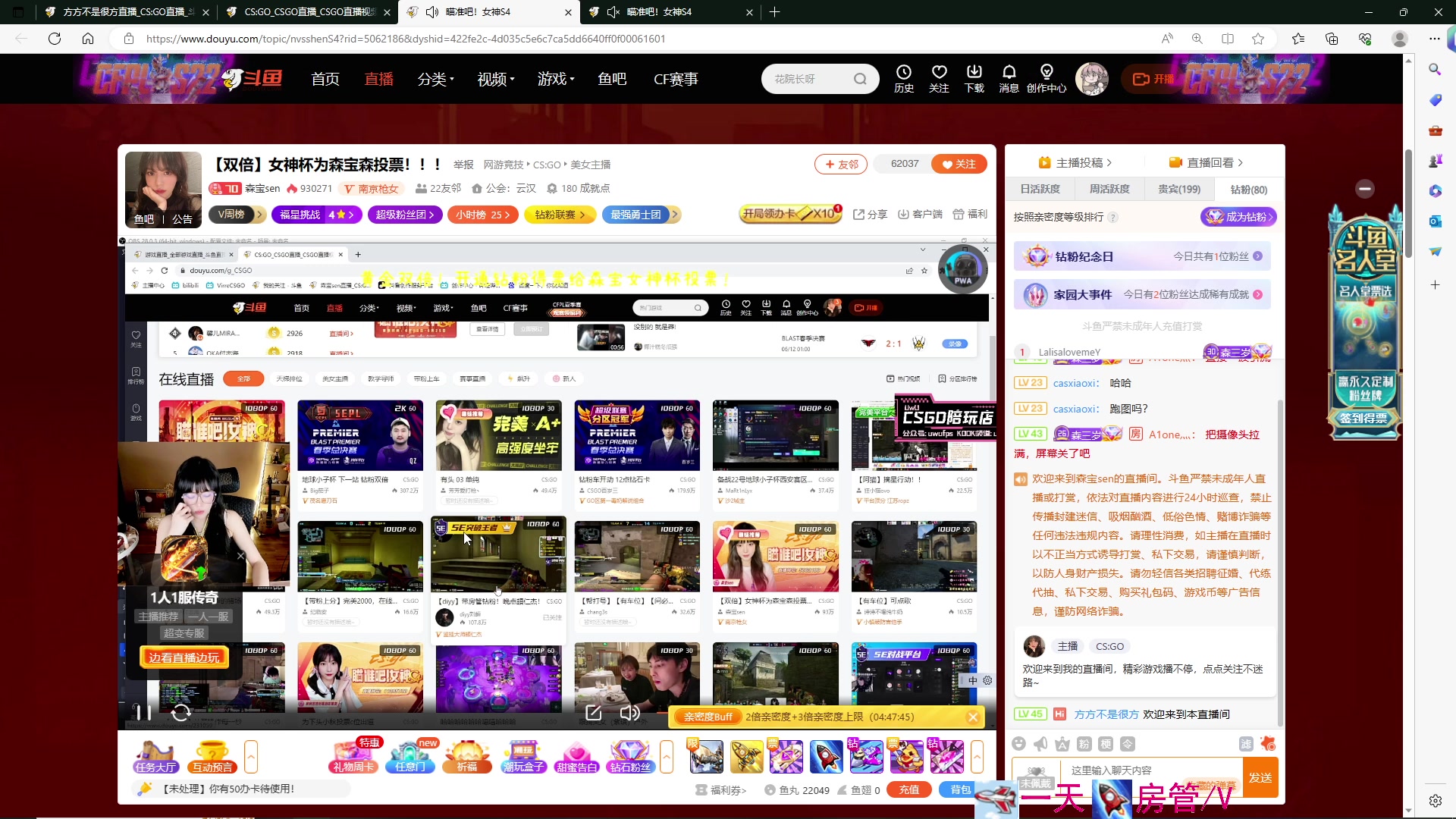Open 下载 download icon in header

coord(974,78)
